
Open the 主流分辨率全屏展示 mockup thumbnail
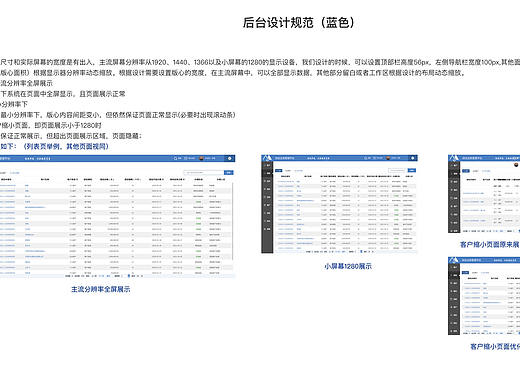(118, 216)
